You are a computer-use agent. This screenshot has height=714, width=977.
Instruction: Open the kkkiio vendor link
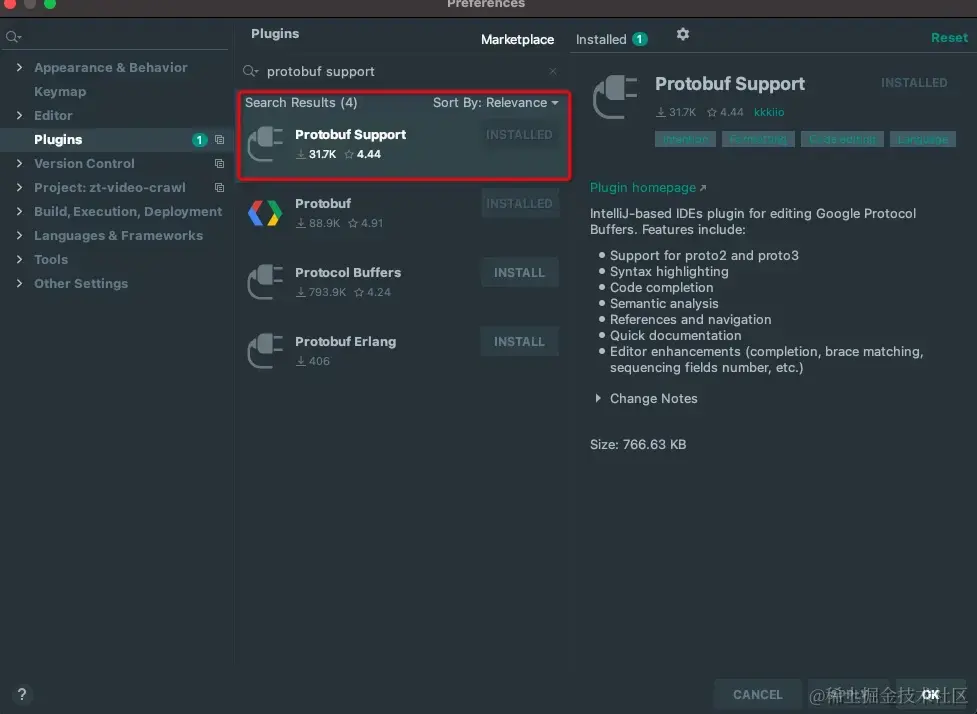click(769, 112)
